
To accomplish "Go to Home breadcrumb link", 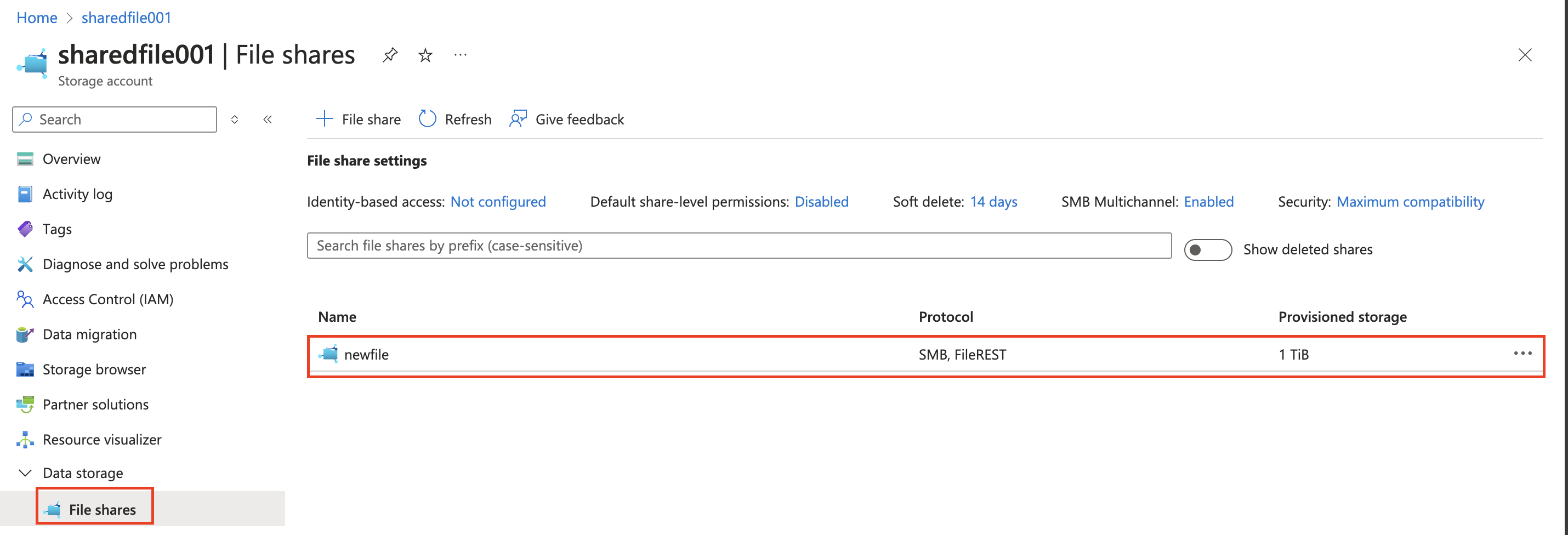I will pyautogui.click(x=37, y=18).
